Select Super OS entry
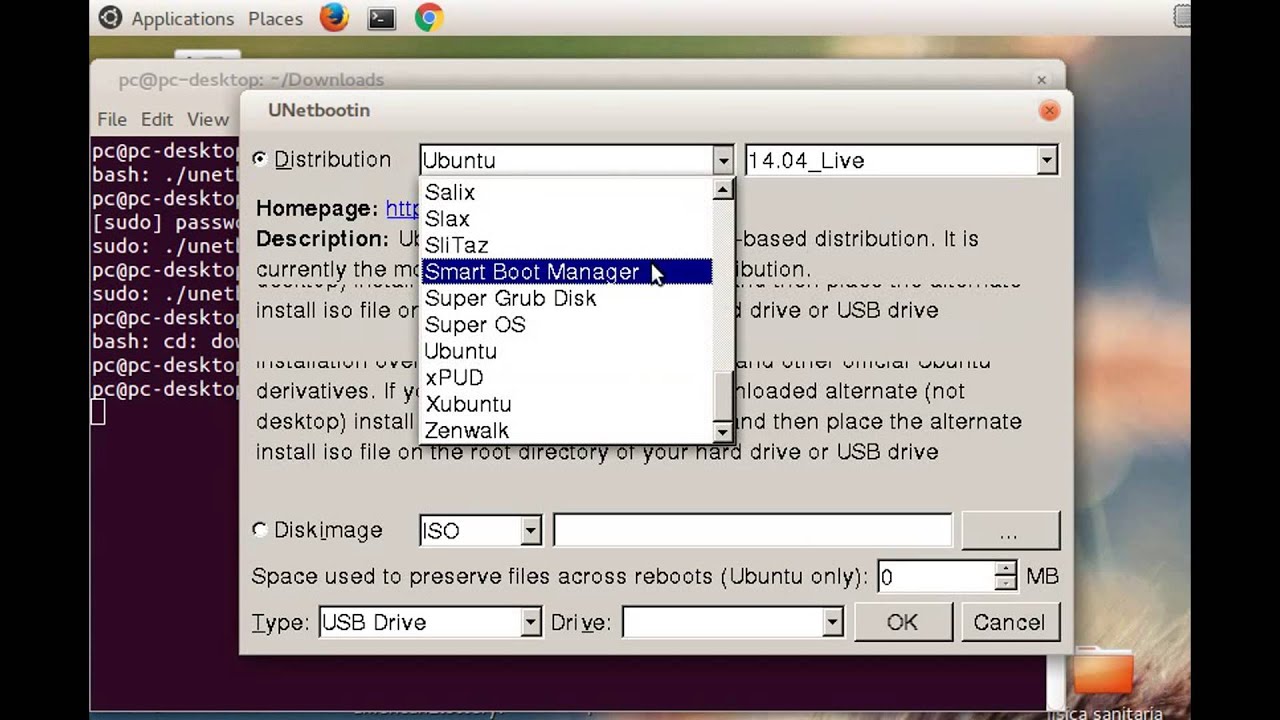The width and height of the screenshot is (1280, 720). point(567,325)
